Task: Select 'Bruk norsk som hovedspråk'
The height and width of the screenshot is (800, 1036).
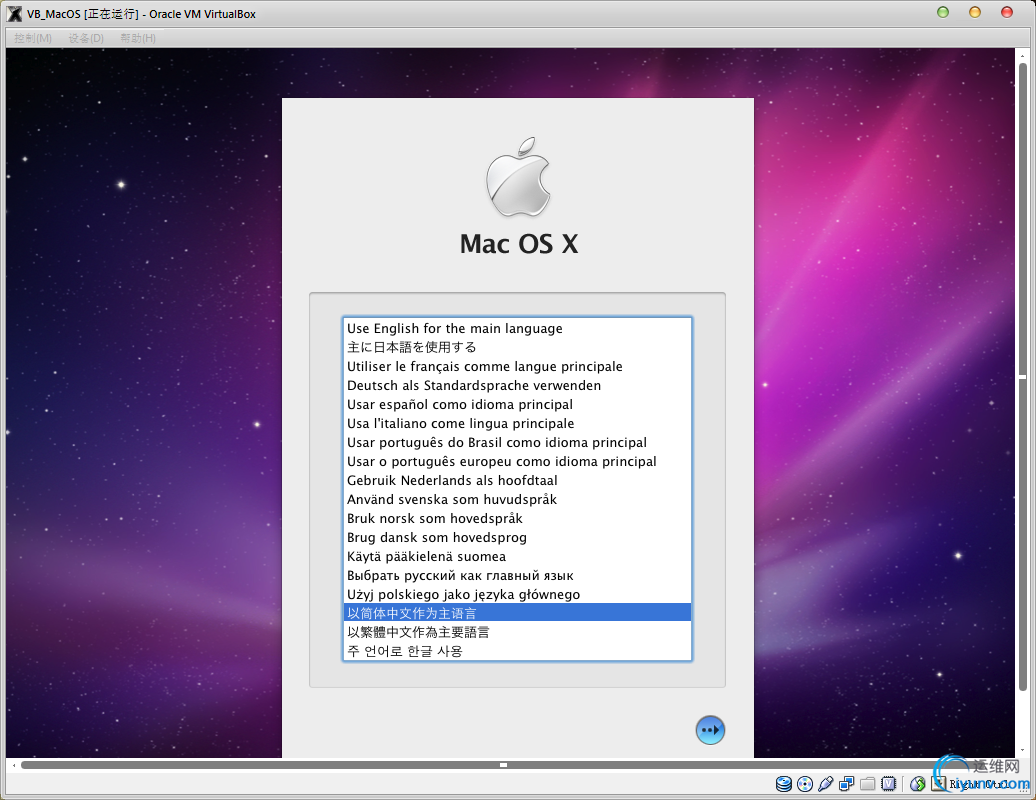Action: pos(517,519)
